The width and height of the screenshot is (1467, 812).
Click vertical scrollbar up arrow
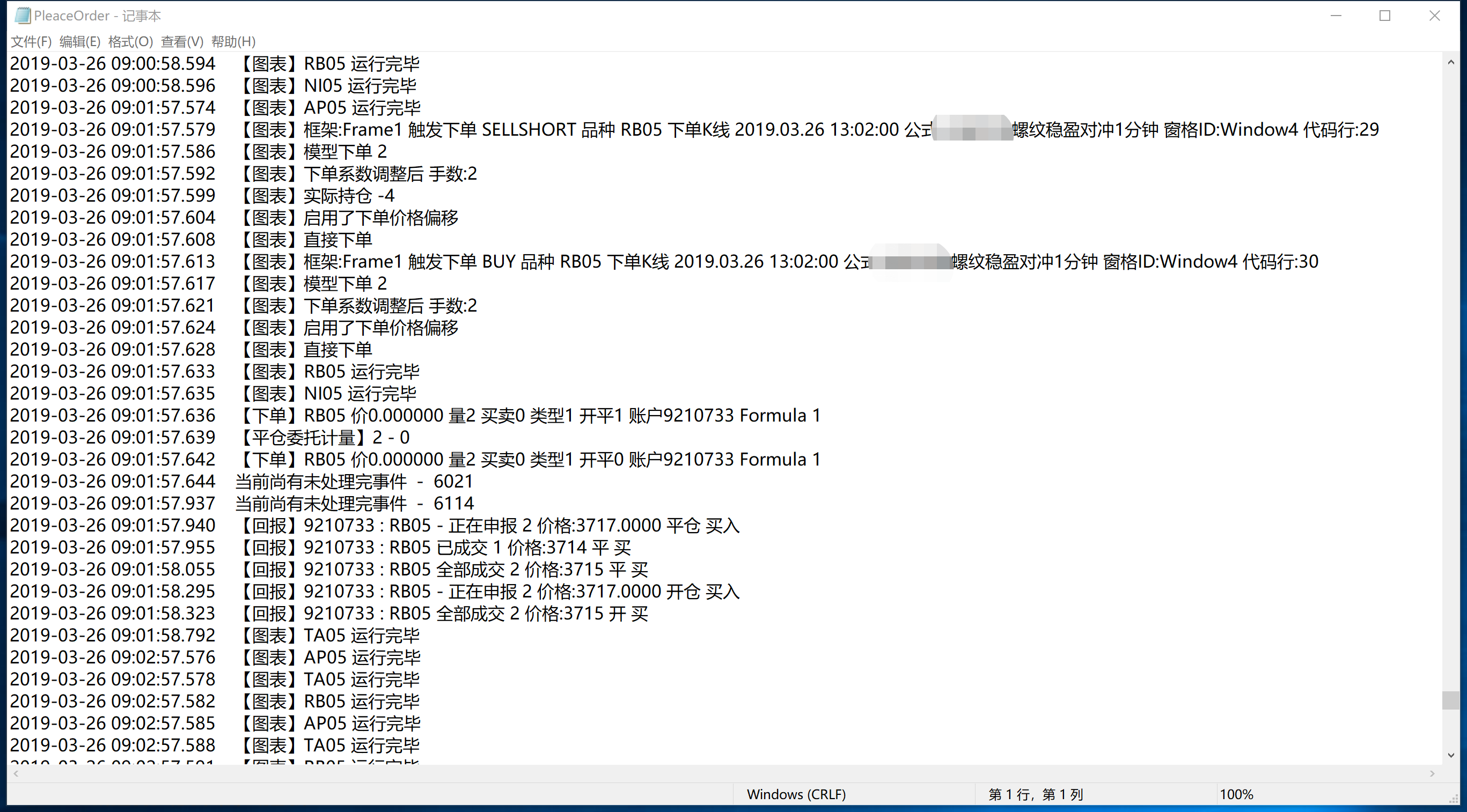(1450, 62)
